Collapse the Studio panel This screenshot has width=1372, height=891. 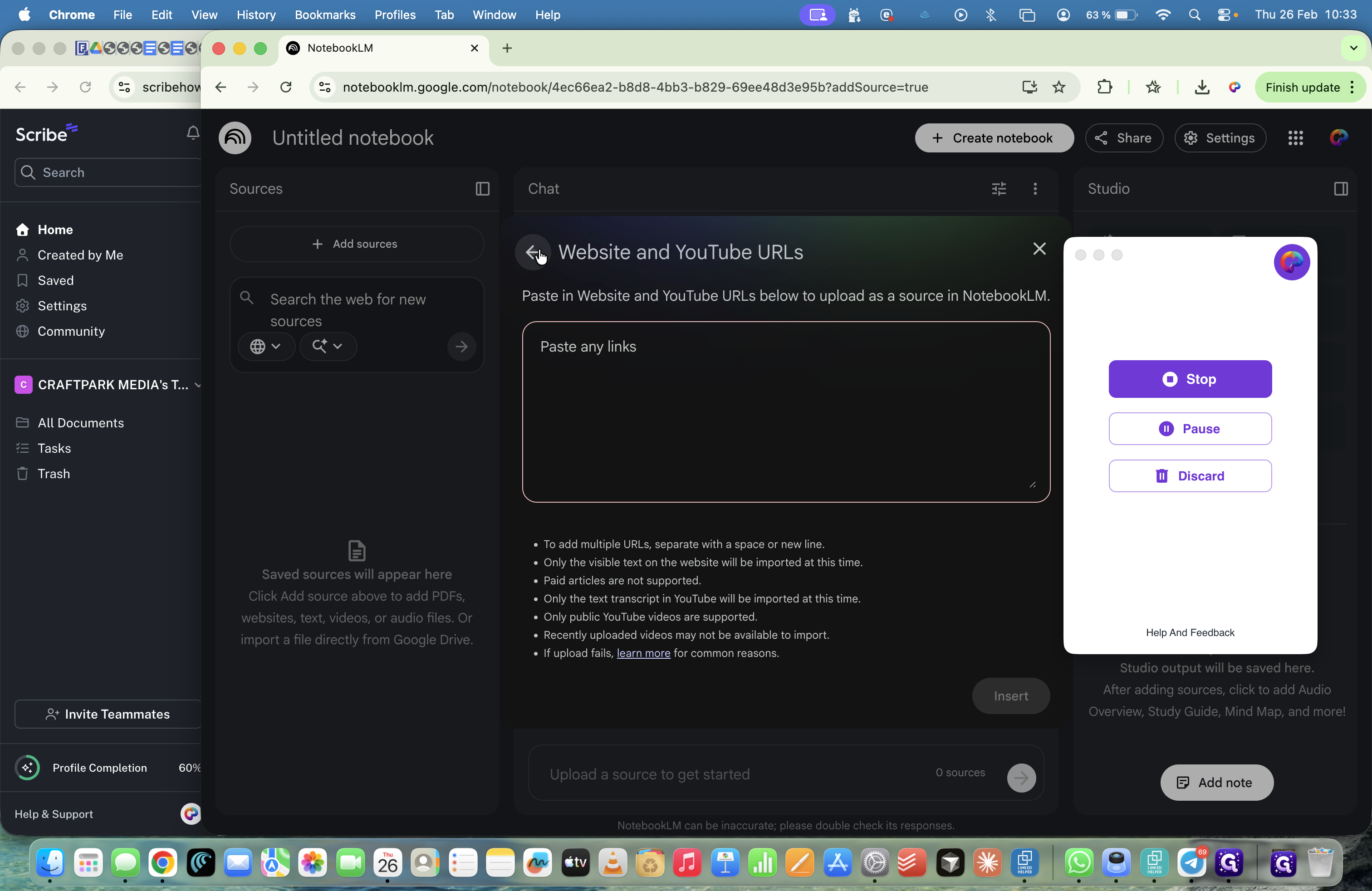click(1340, 189)
